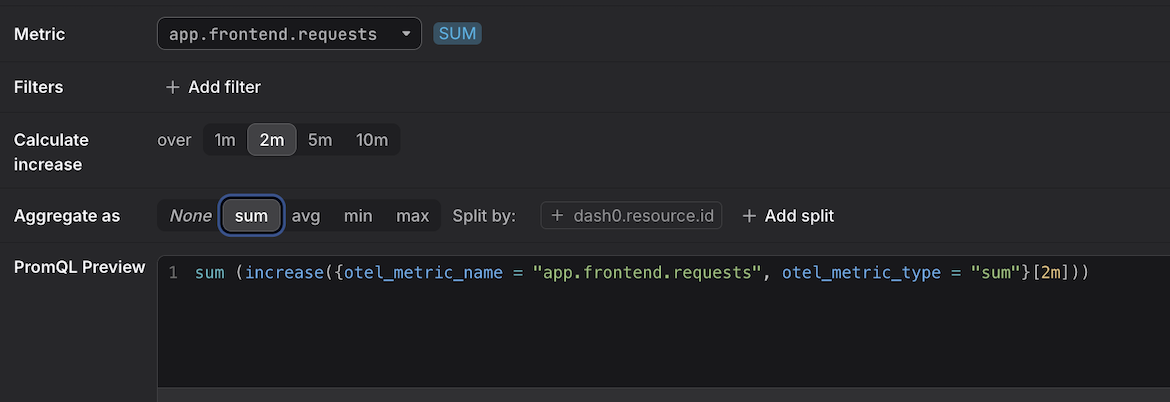Open the app.frontend.requests metric dropdown

273,34
